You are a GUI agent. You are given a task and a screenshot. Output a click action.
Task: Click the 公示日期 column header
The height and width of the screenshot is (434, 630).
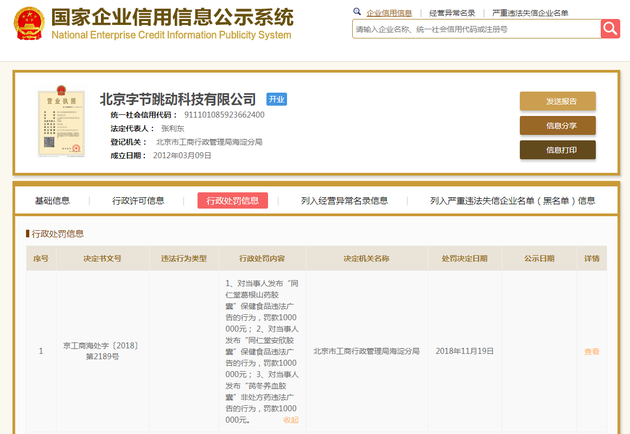point(539,258)
